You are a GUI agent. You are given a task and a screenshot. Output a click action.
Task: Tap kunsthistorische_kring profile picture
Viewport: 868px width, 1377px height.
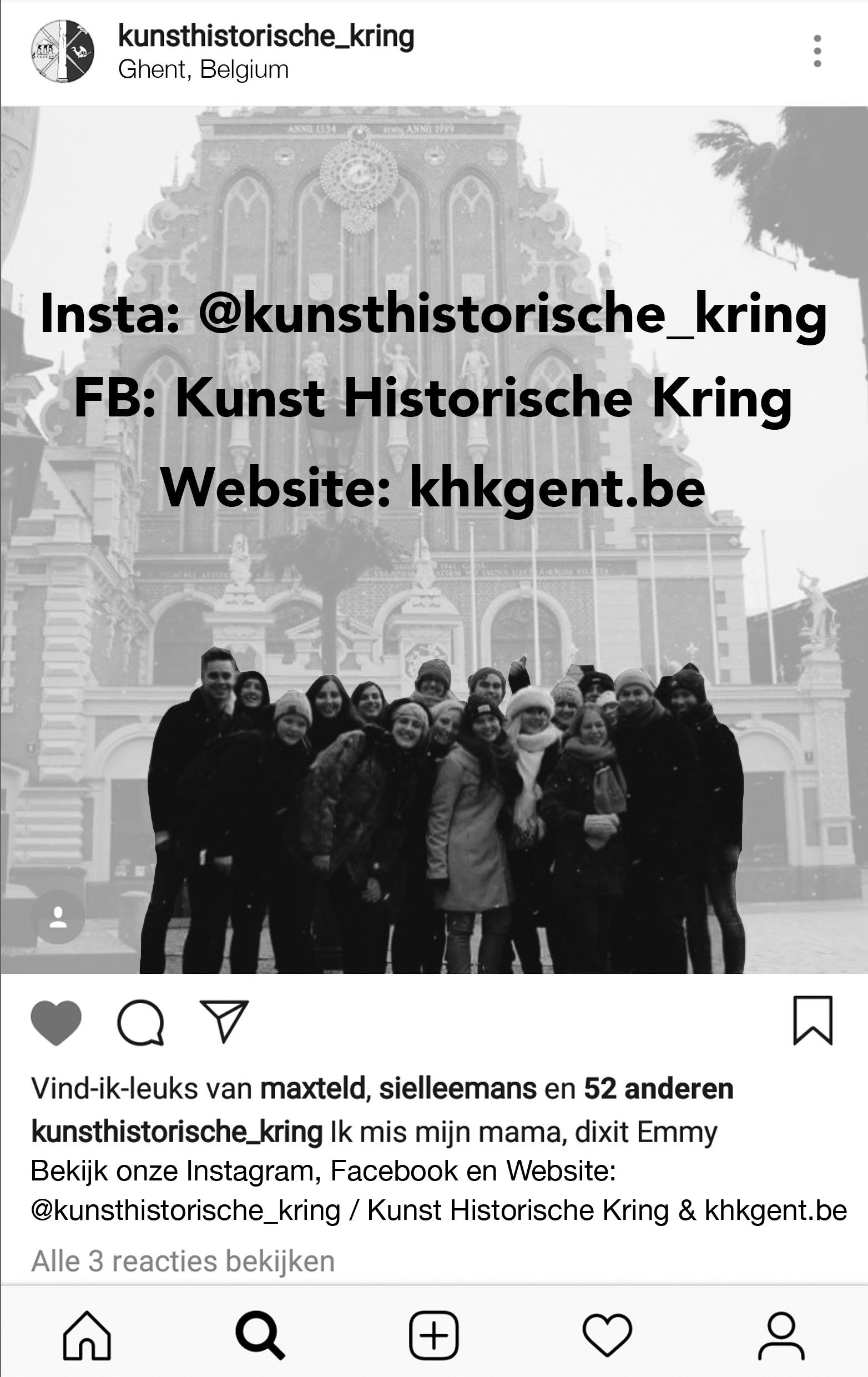62,52
